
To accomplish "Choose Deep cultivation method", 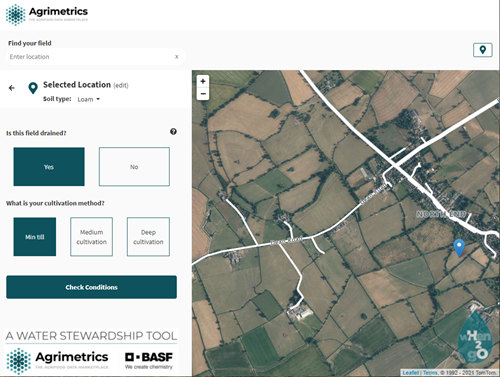I will pyautogui.click(x=148, y=237).
